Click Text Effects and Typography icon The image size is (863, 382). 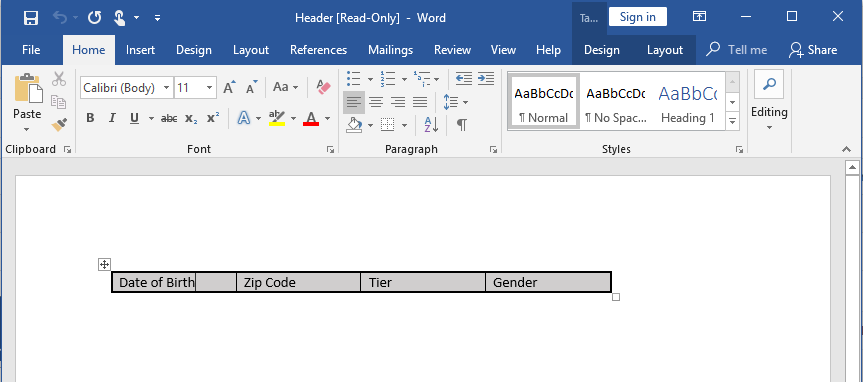[x=244, y=118]
